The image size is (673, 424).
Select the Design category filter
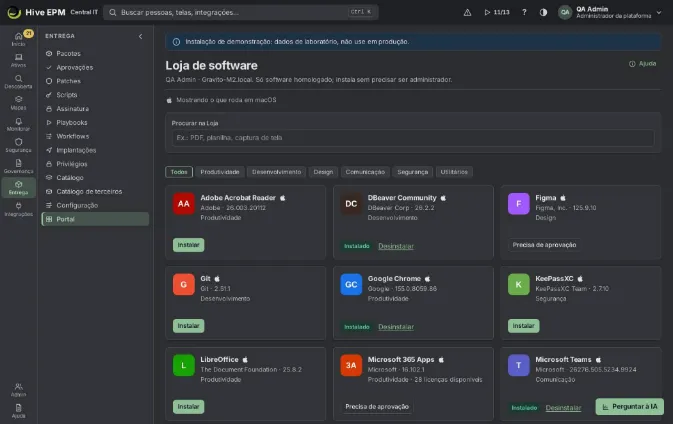(x=323, y=172)
